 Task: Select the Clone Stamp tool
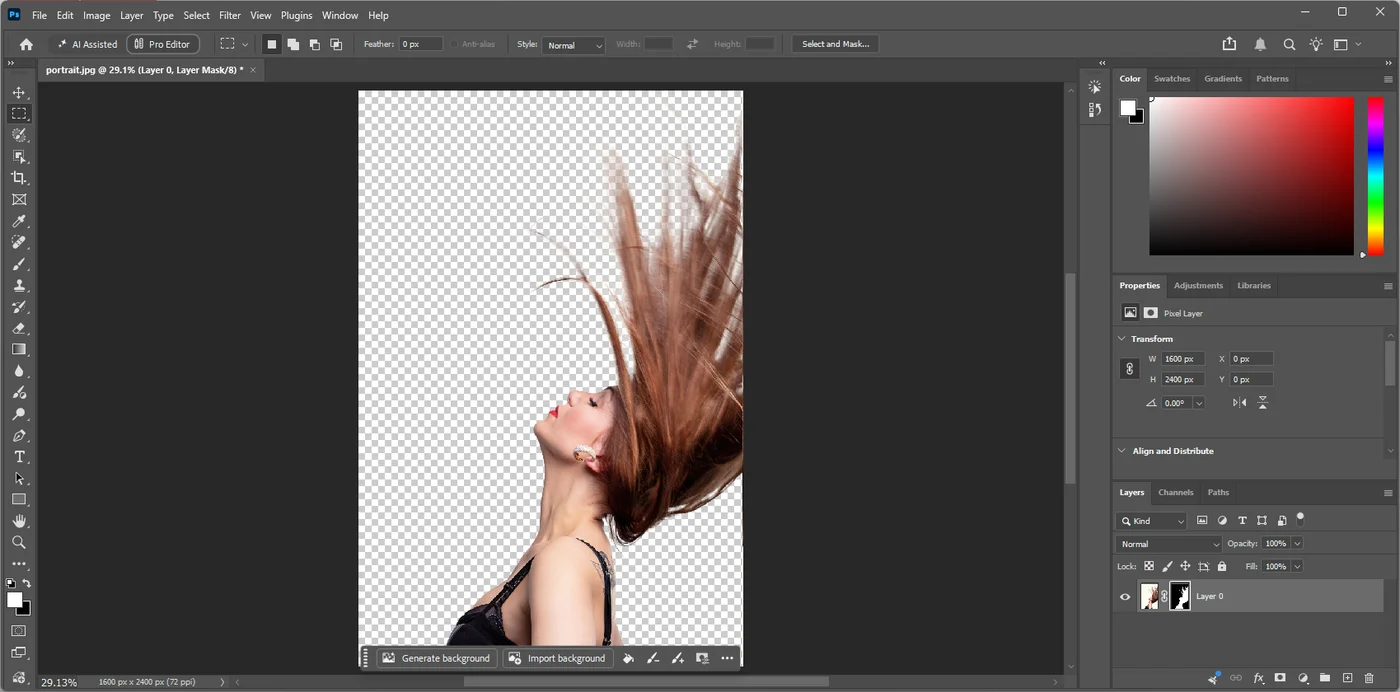(x=19, y=286)
